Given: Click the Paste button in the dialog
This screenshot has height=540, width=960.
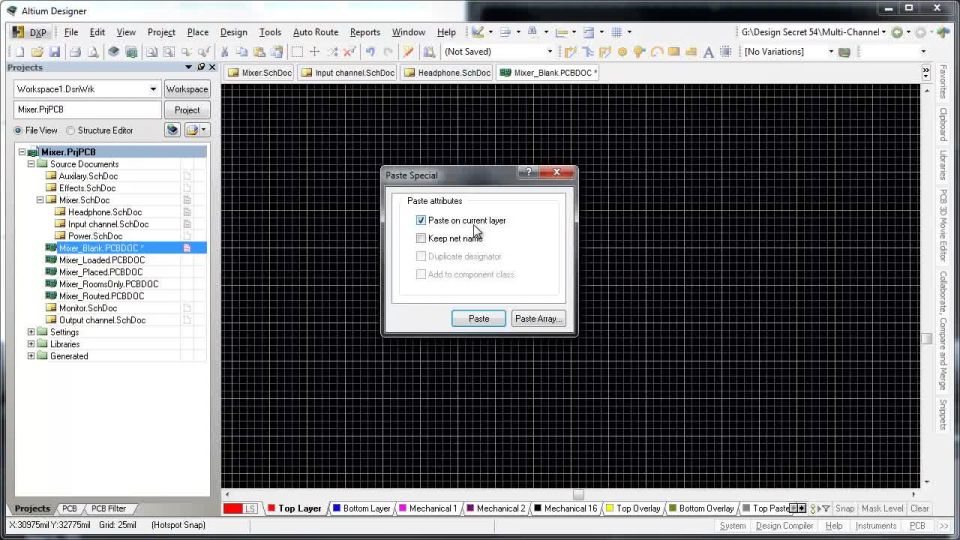Looking at the screenshot, I should coord(479,318).
